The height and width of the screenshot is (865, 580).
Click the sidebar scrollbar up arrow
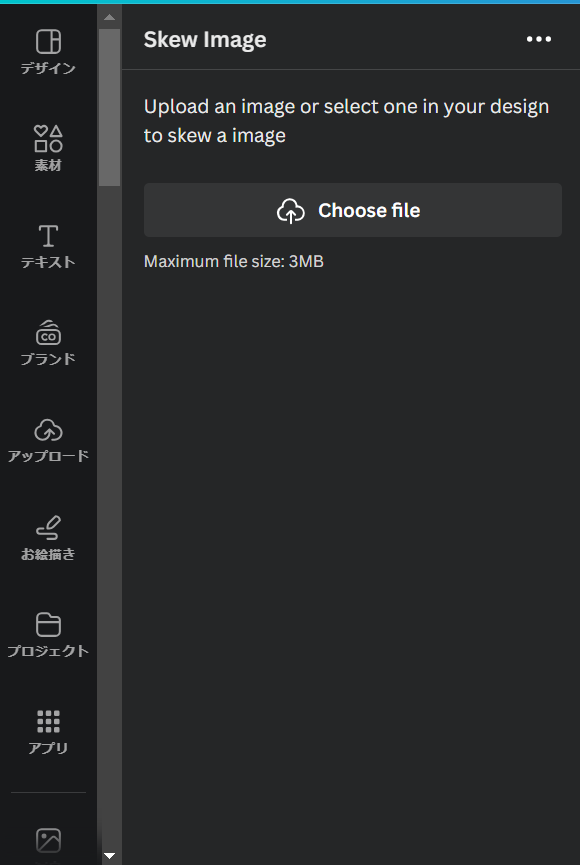109,17
